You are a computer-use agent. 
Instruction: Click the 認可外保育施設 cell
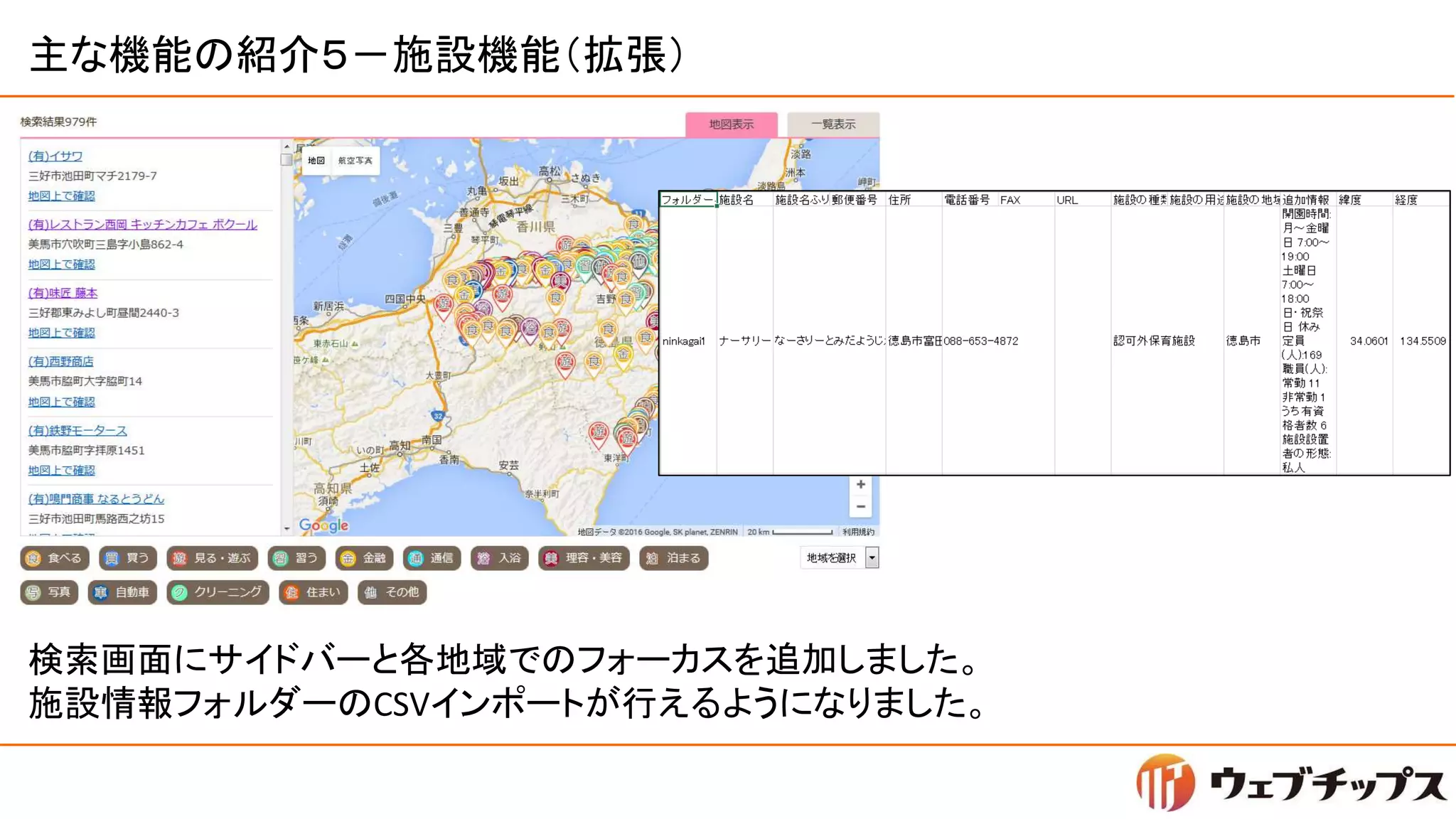tap(1154, 341)
